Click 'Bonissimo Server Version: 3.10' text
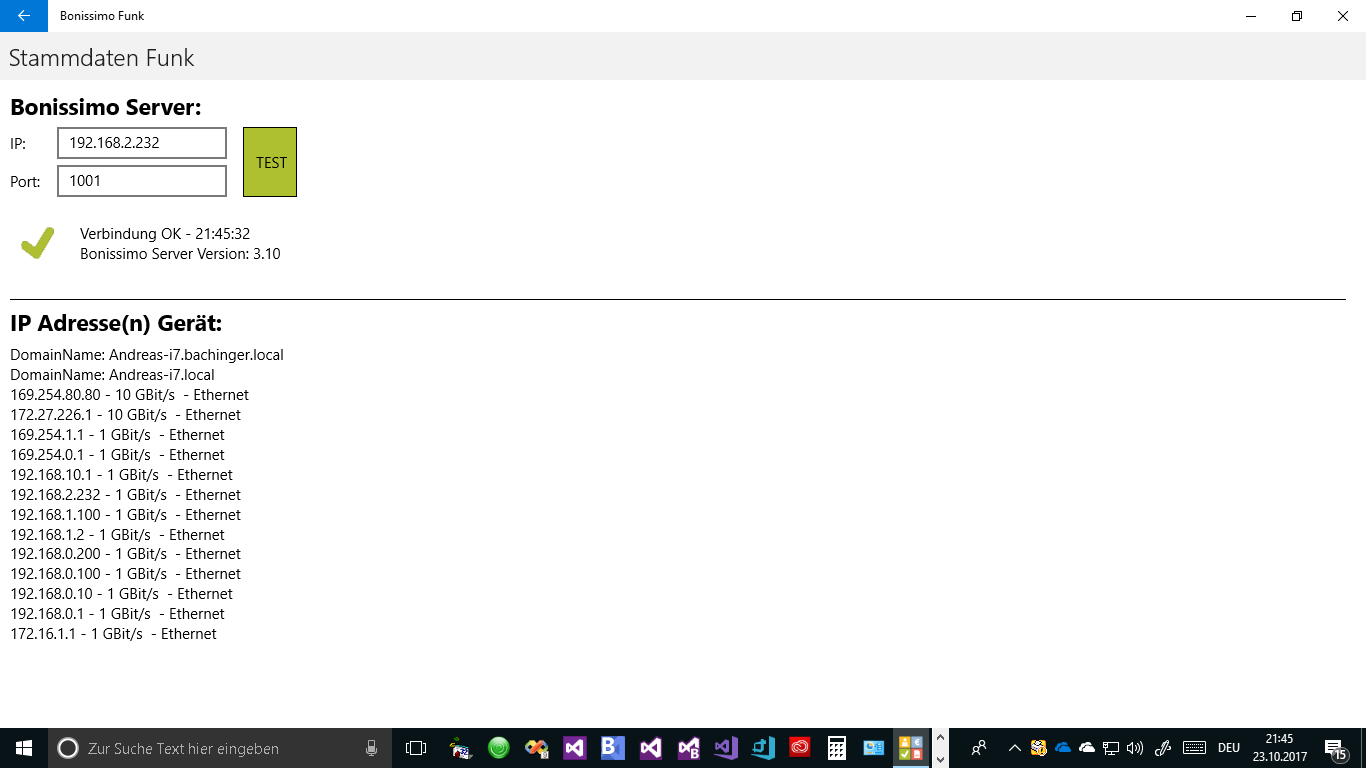Screen dimensions: 1366x768 [180, 254]
